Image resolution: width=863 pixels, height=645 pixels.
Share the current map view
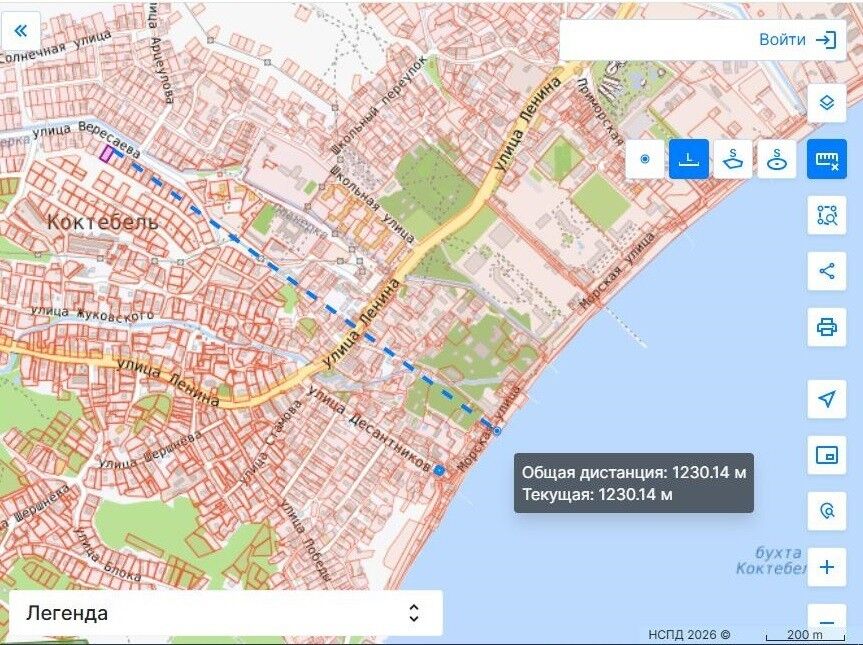coord(827,271)
